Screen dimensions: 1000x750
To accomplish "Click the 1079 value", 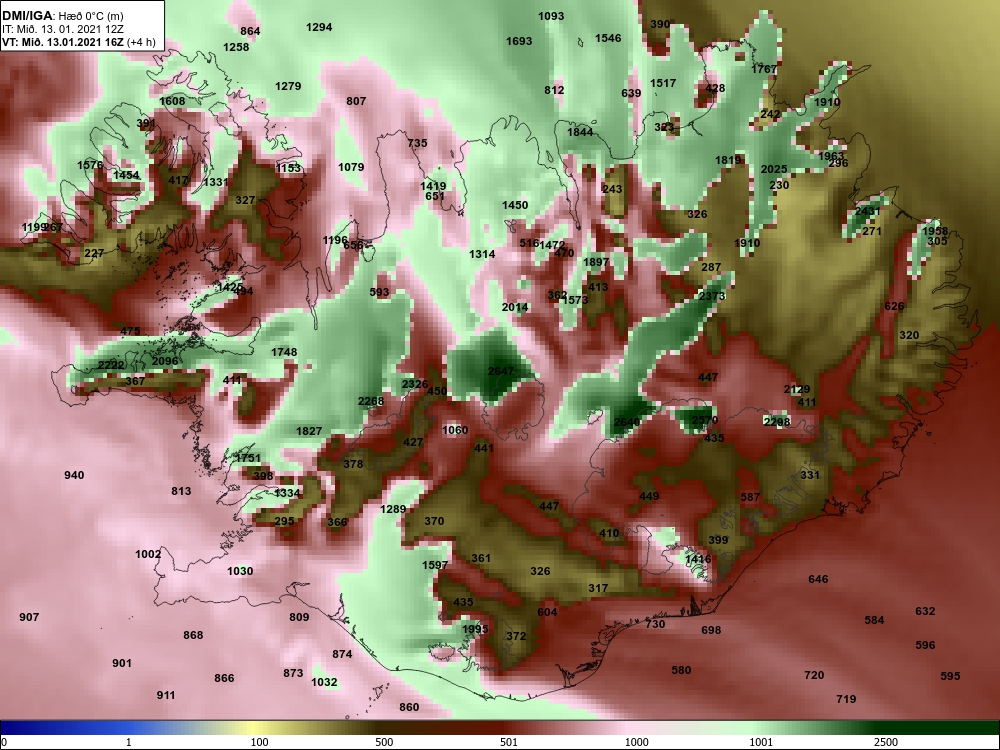I will click(x=351, y=167).
